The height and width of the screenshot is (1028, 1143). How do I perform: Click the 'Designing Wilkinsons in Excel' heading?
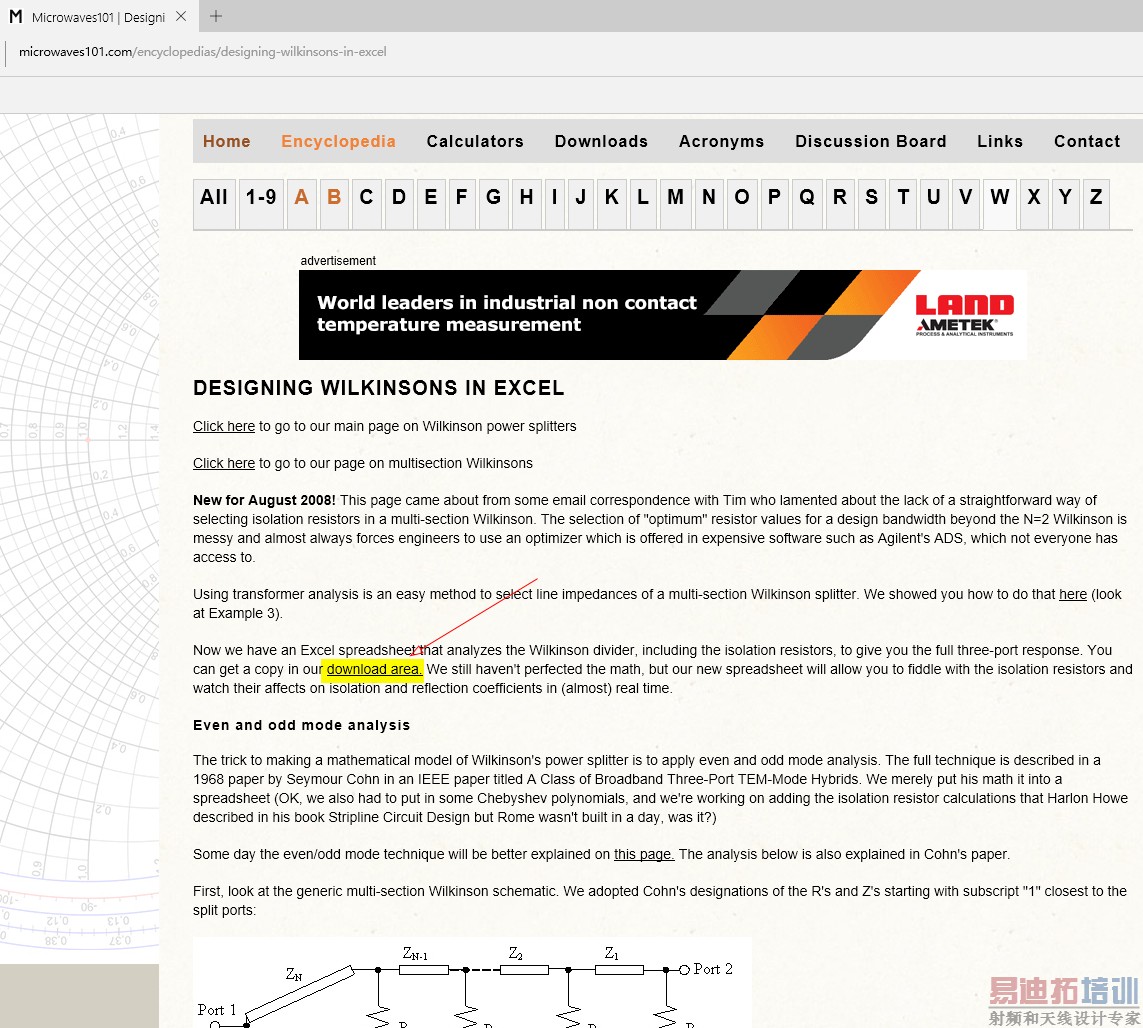[379, 388]
